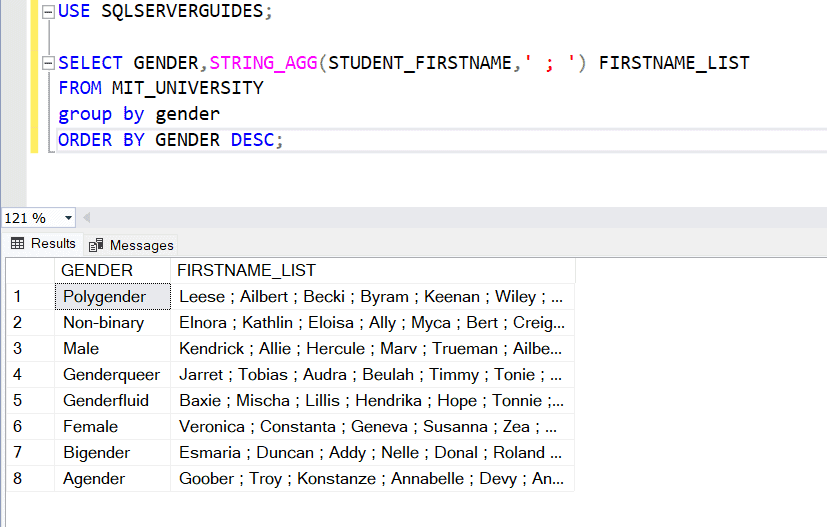
Task: Select the name list starting with Goober
Action: tap(372, 478)
